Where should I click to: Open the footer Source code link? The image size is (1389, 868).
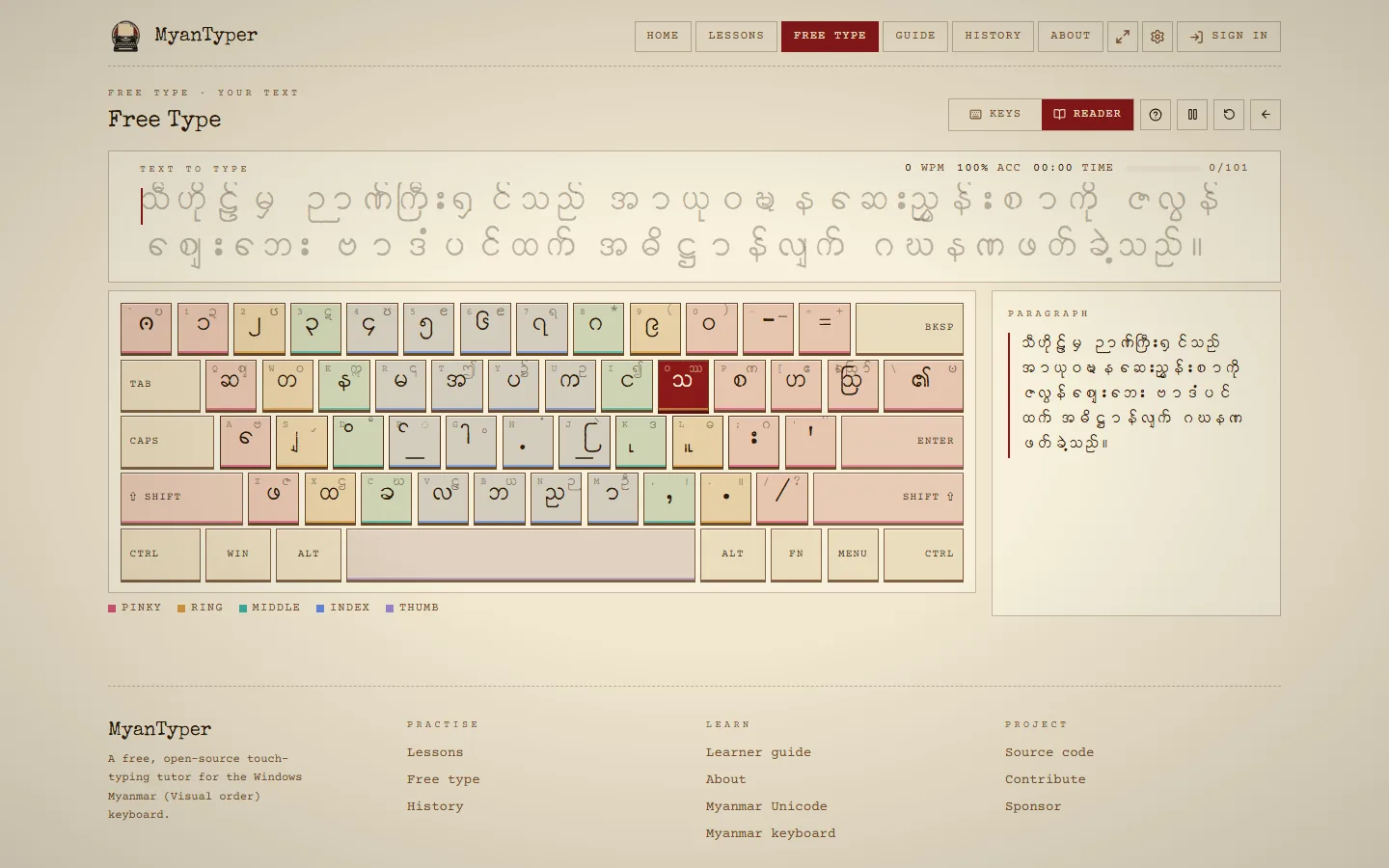[x=1049, y=752]
